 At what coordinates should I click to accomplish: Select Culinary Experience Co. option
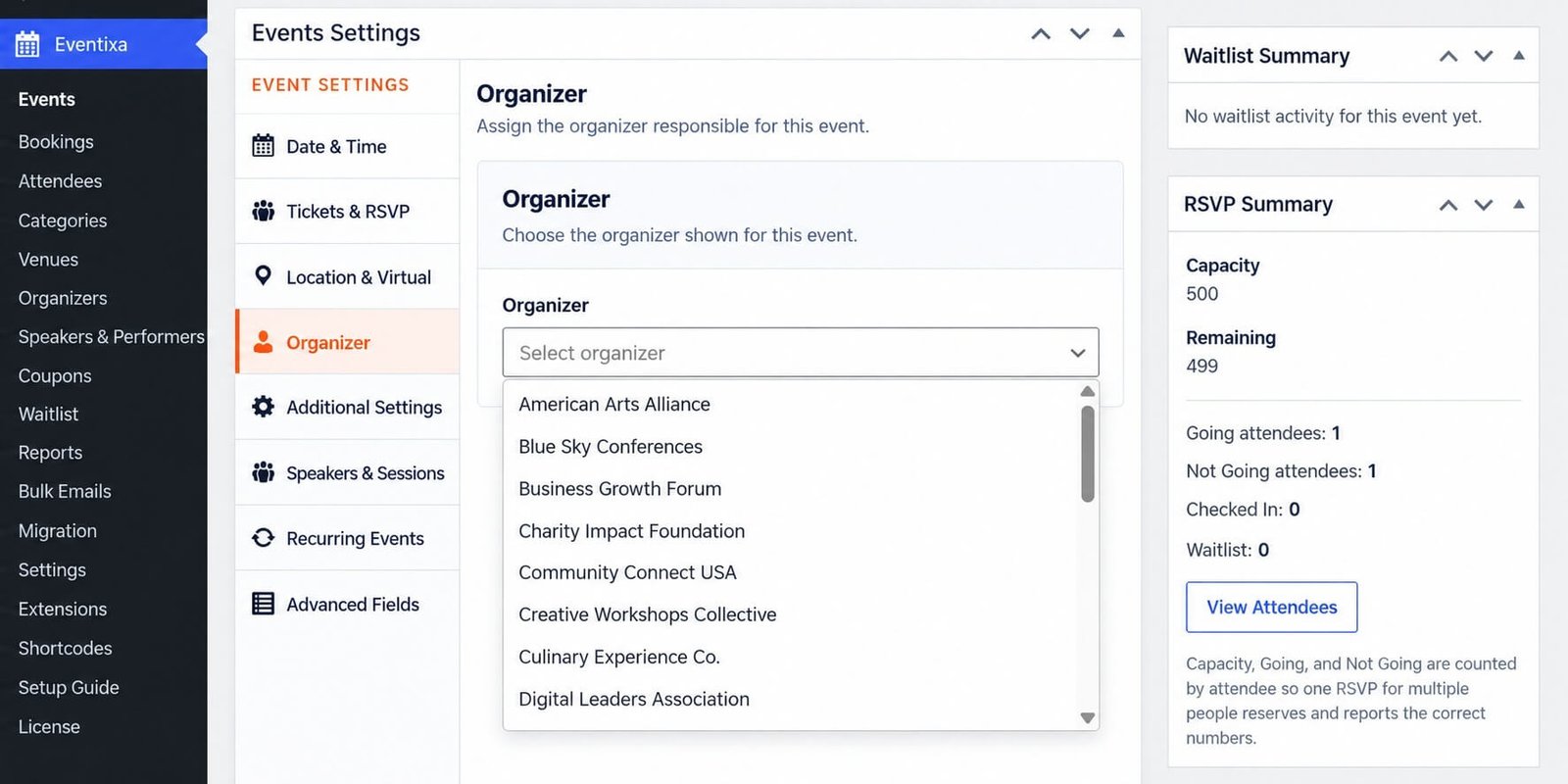pos(619,657)
